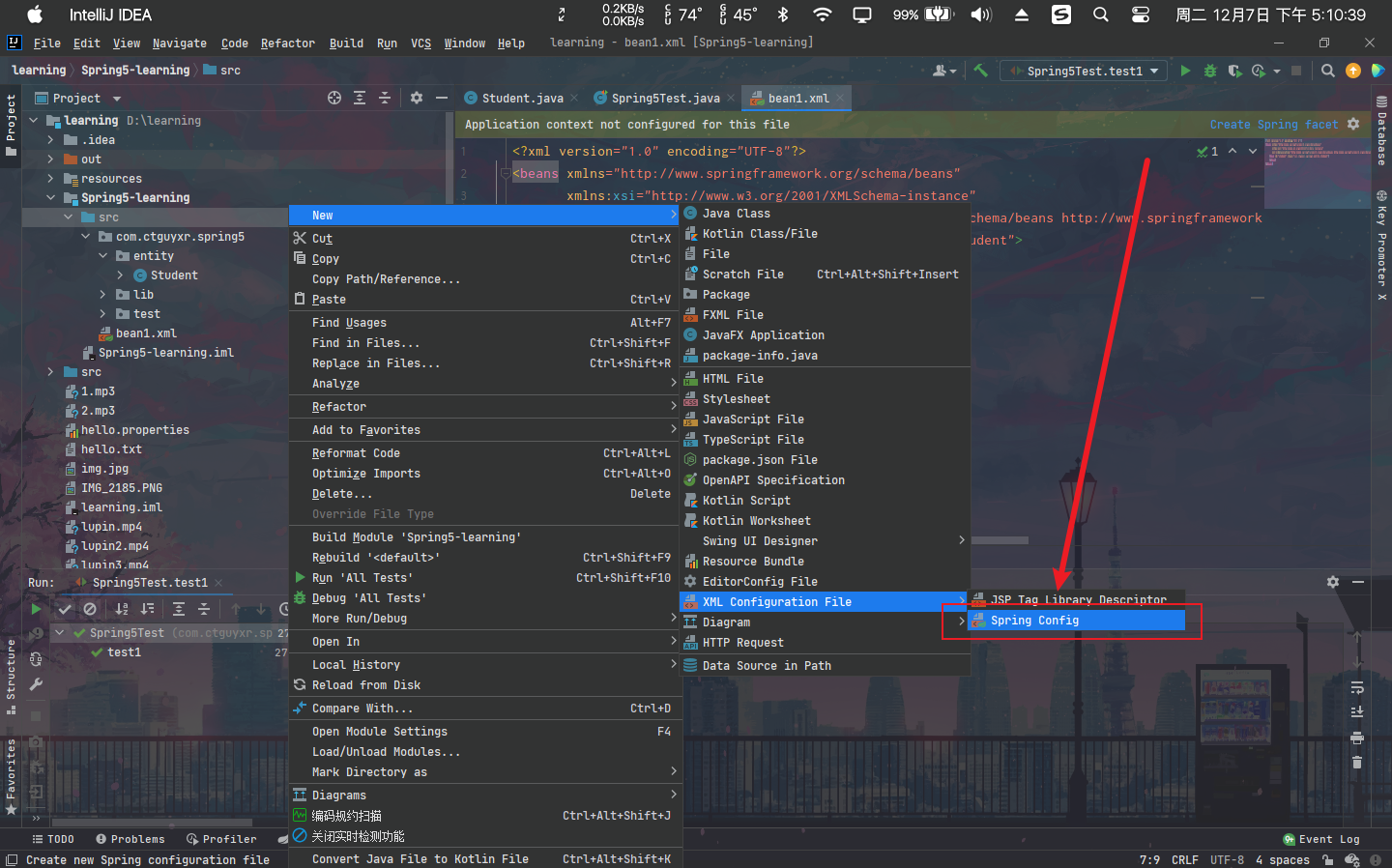The height and width of the screenshot is (868, 1392).
Task: Toggle the Structure sidebar tool window button
Action: pos(11,677)
